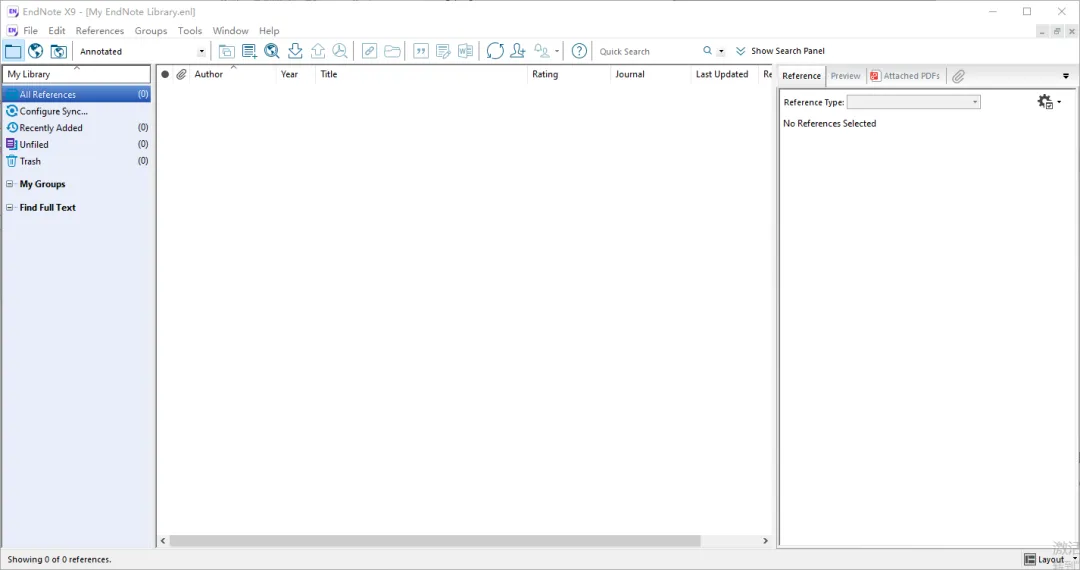Open the Quick Search options arrow
This screenshot has width=1080, height=570.
pyautogui.click(x=721, y=52)
